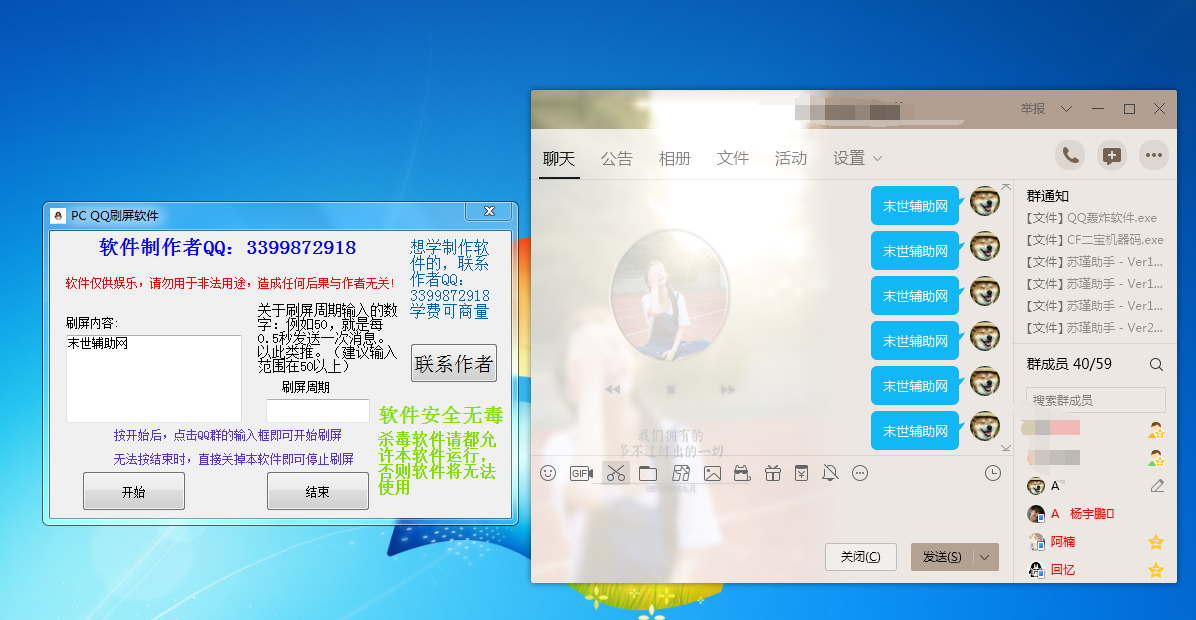Click 结束 button in 刷屏软件
The width and height of the screenshot is (1196, 620).
click(x=317, y=491)
